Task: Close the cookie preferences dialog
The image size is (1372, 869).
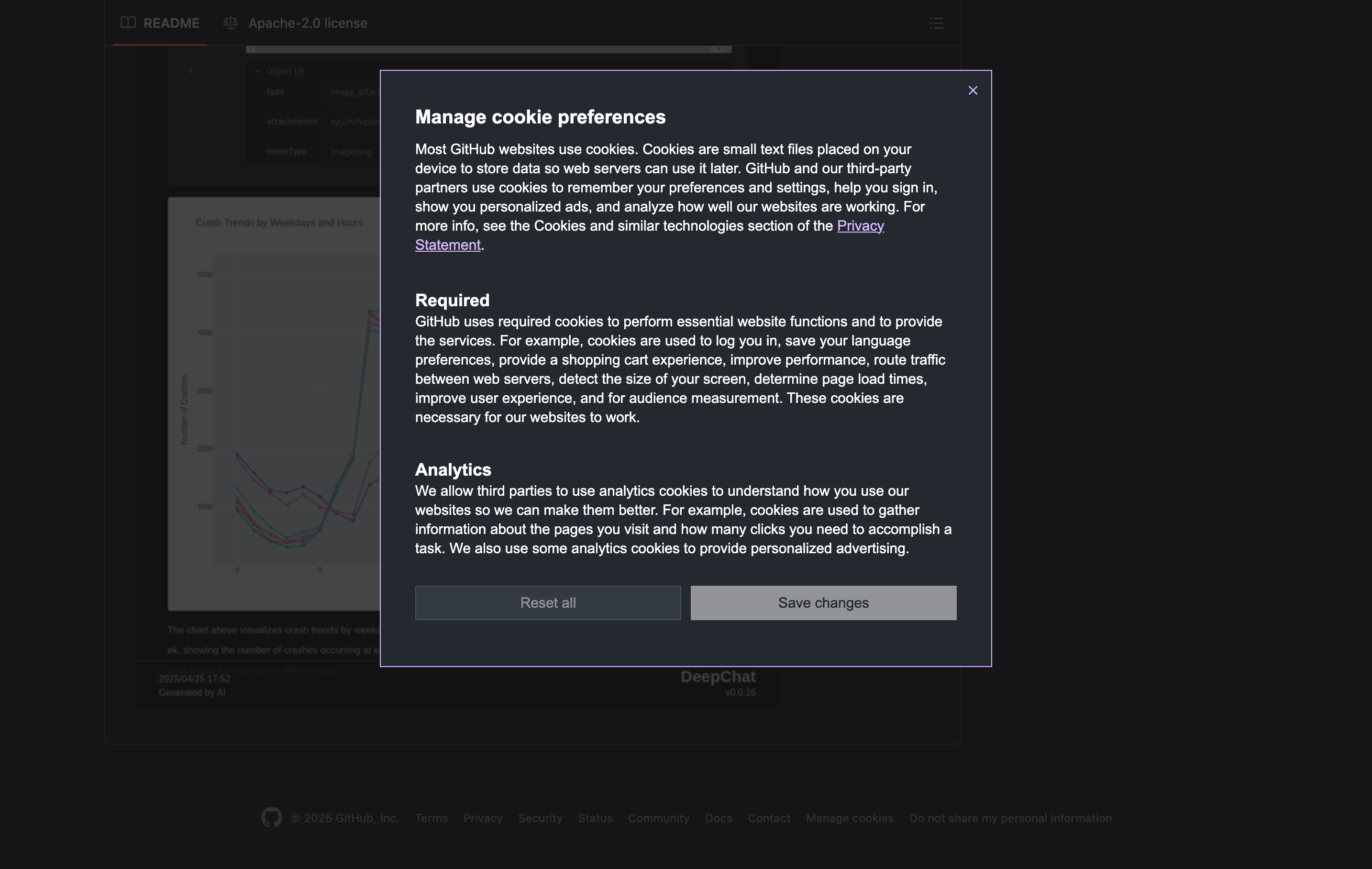Action: [973, 90]
